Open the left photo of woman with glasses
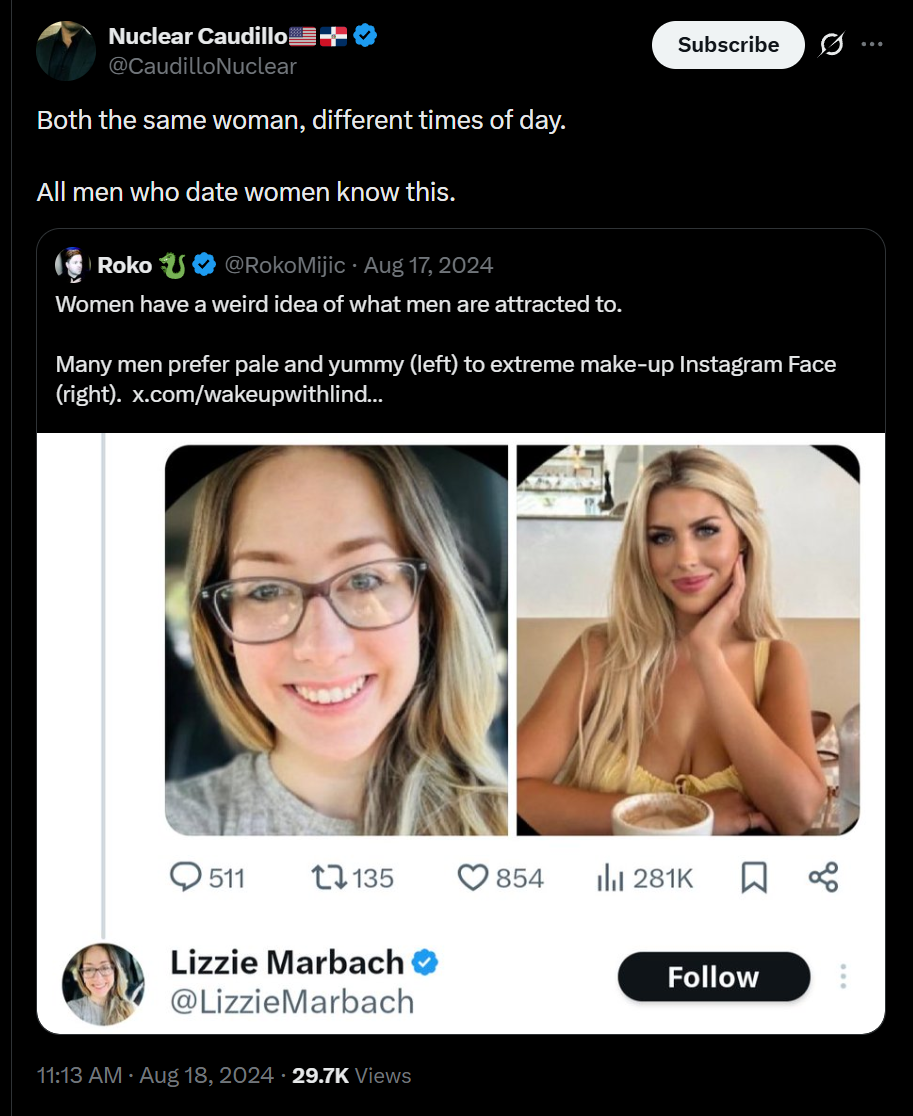 click(336, 640)
